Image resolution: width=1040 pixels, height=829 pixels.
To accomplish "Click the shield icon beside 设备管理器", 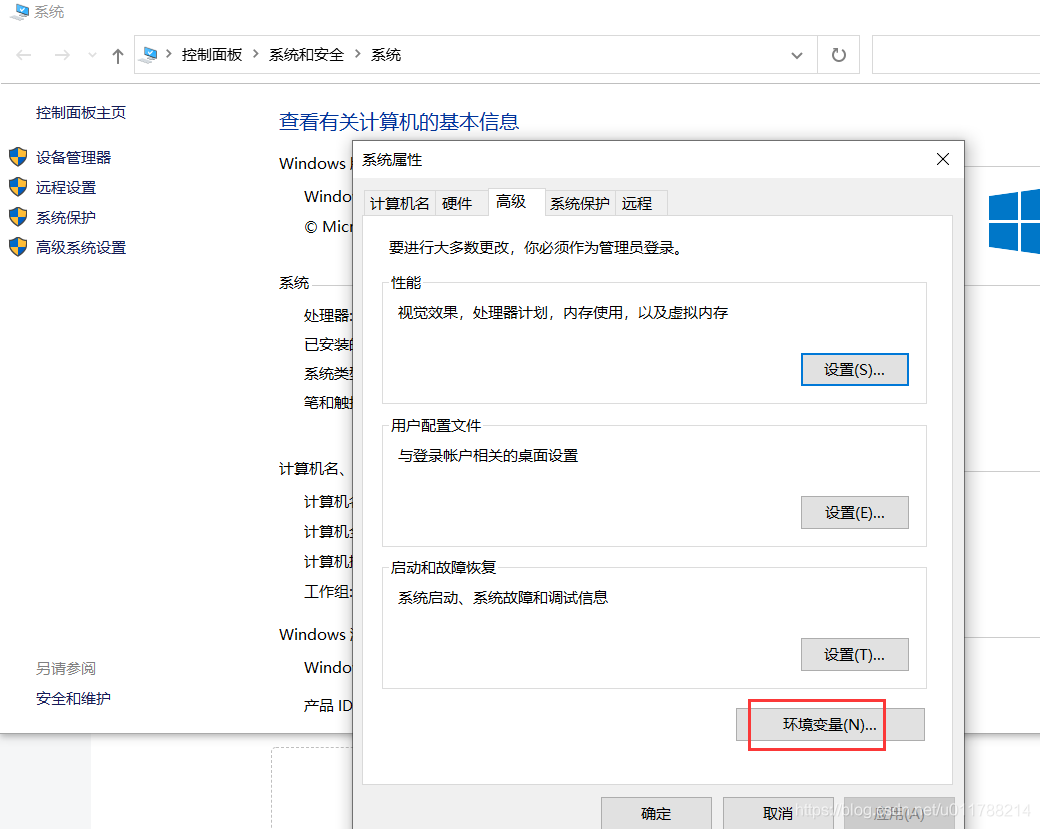I will point(17,156).
